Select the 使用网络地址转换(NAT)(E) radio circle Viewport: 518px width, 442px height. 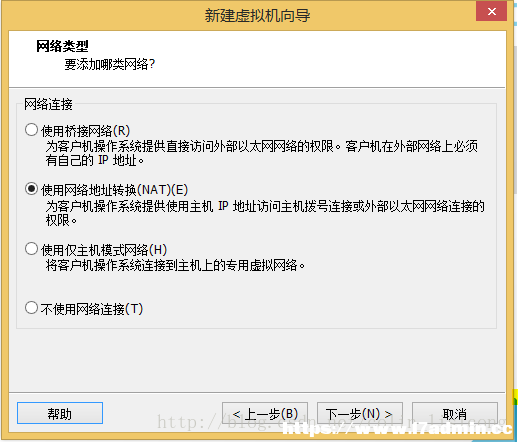31,189
